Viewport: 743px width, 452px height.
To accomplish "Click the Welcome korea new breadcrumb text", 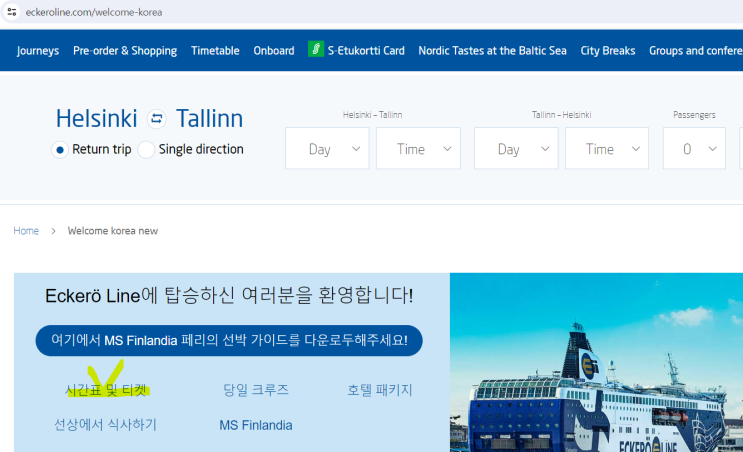I will [113, 231].
